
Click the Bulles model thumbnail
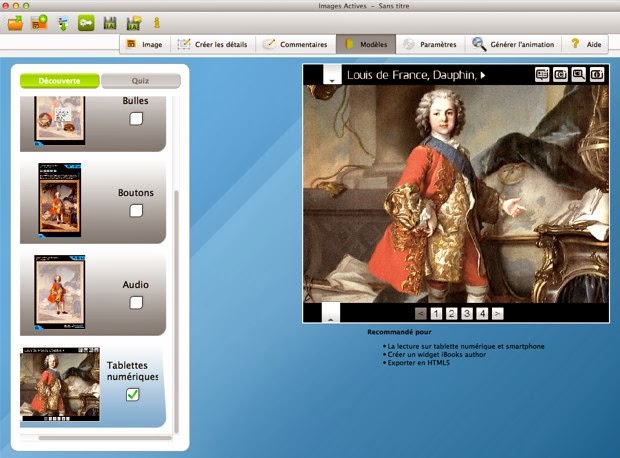pos(60,121)
